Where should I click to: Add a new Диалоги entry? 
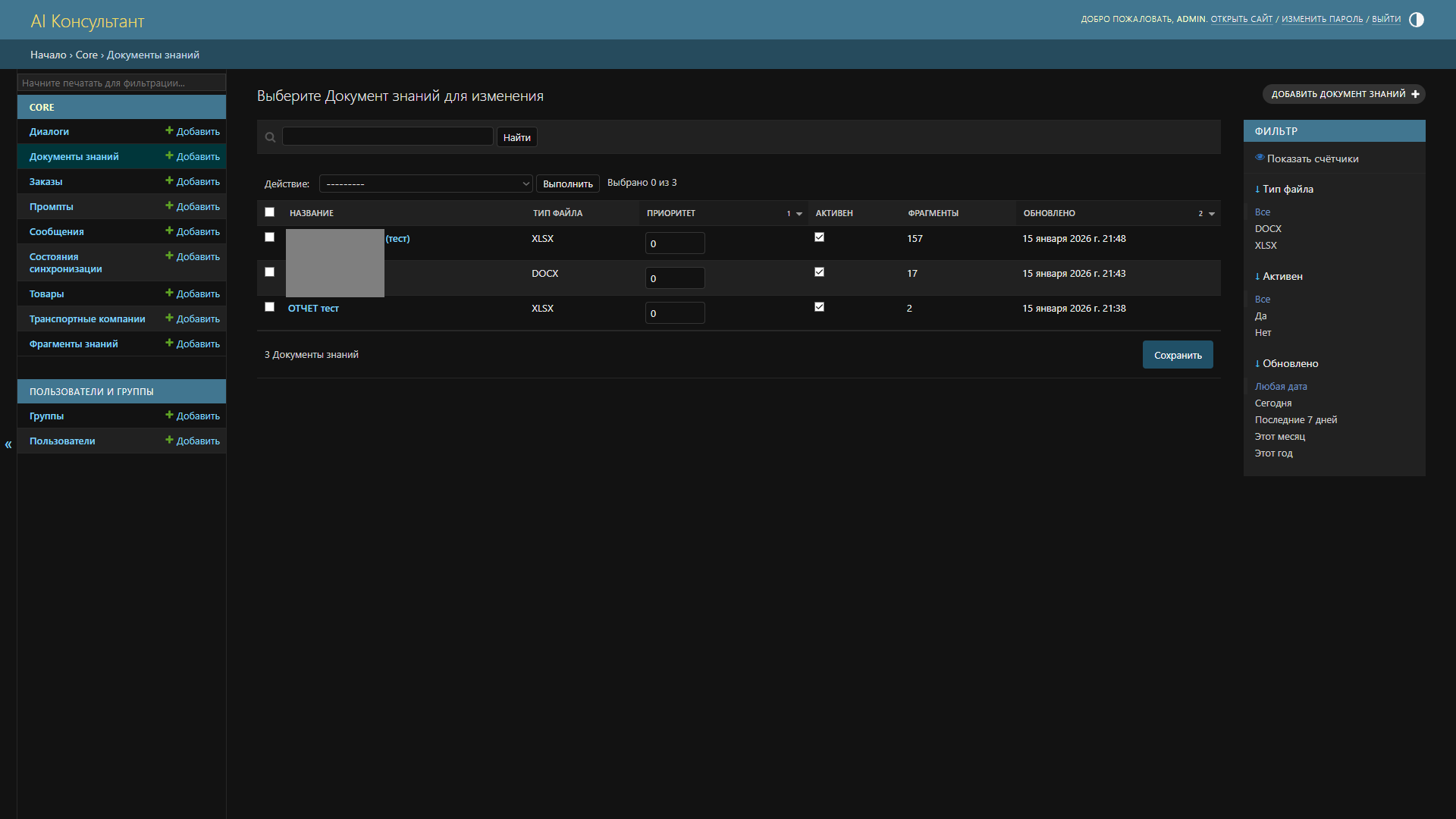coord(193,131)
